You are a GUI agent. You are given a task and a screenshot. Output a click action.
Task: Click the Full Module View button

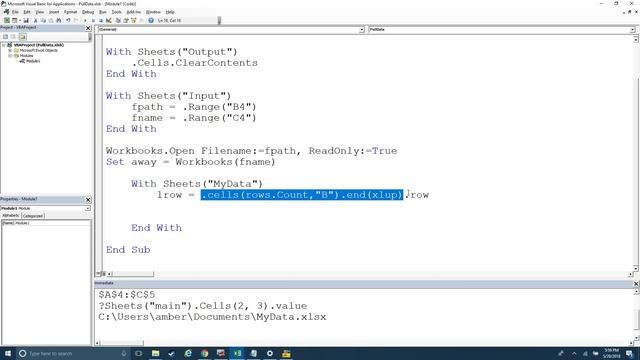pos(104,274)
